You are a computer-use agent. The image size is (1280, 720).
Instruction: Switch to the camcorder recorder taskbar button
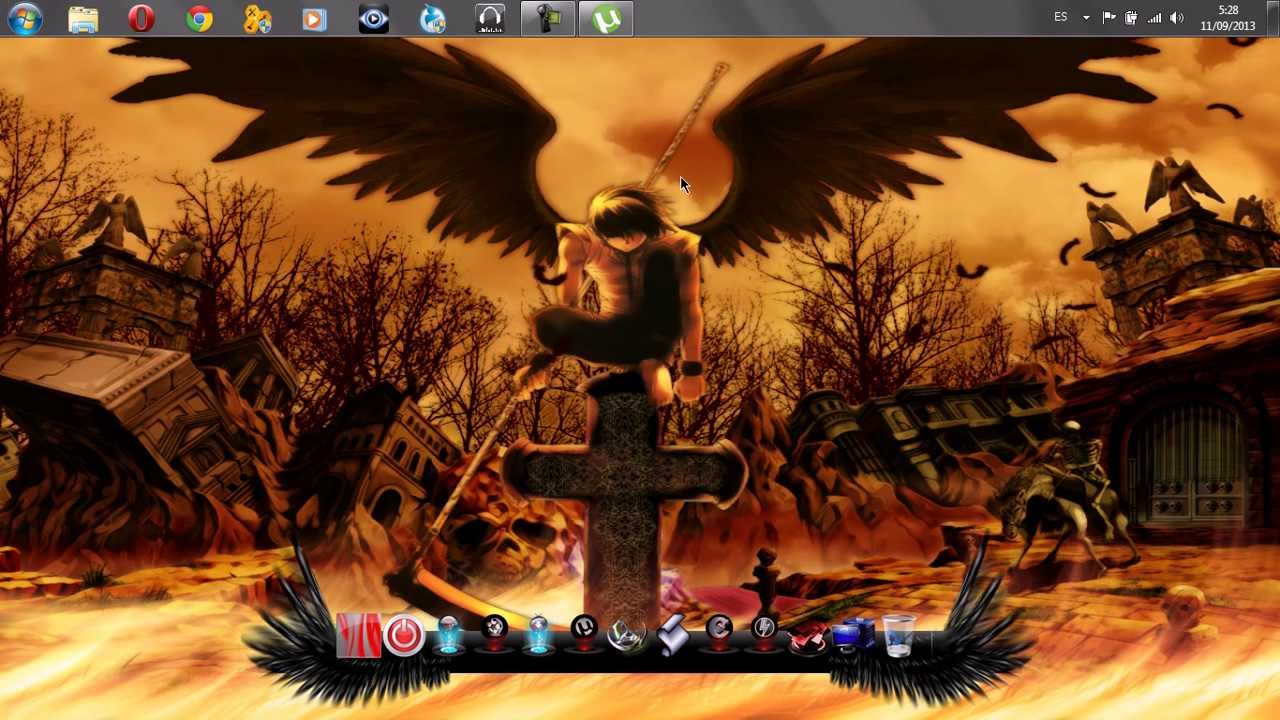[x=548, y=18]
